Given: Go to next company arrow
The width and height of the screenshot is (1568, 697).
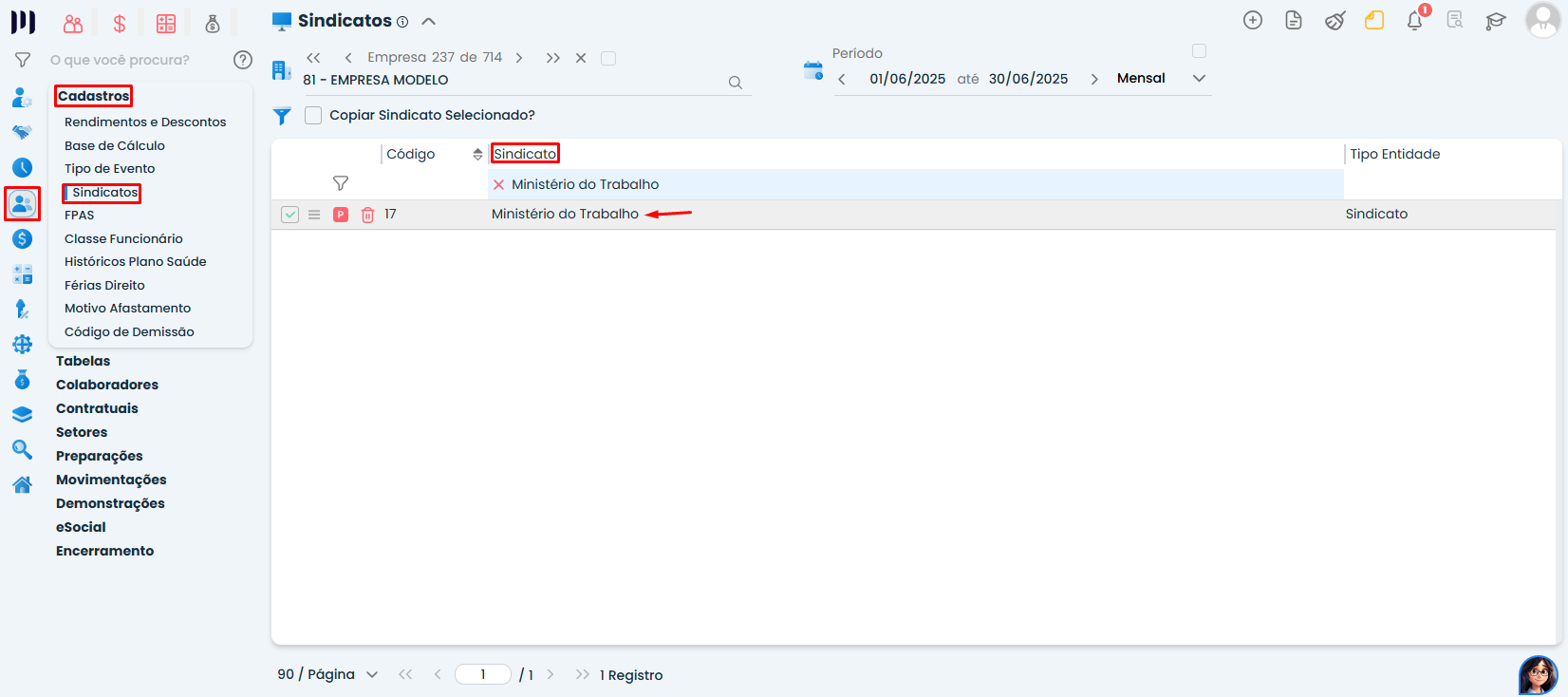Looking at the screenshot, I should (x=519, y=58).
